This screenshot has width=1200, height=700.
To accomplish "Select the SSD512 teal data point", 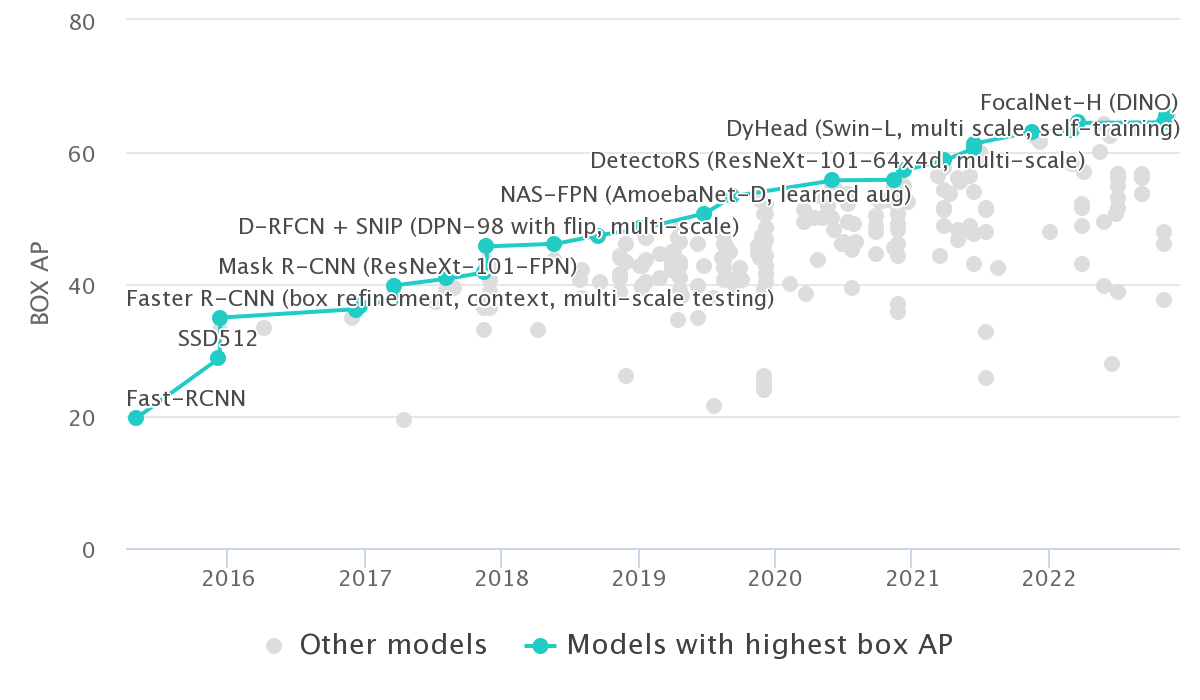I will (218, 358).
